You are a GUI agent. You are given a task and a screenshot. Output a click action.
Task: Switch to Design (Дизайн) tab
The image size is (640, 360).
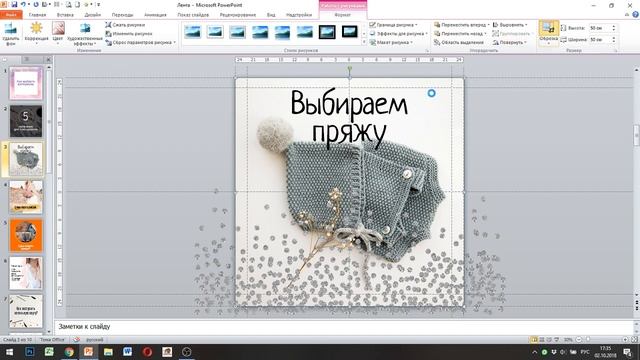[x=93, y=15]
